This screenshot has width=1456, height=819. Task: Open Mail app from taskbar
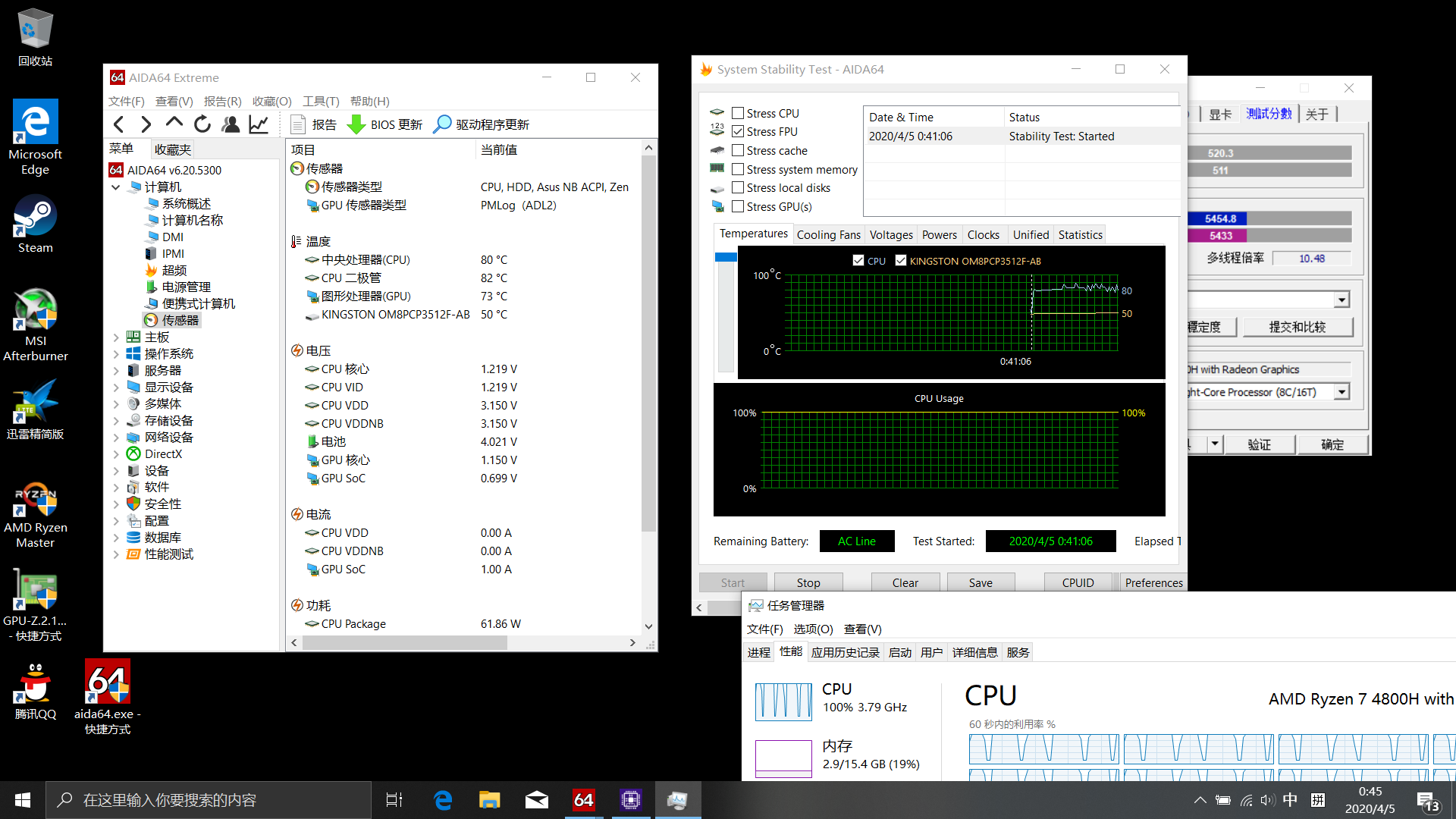tap(537, 800)
